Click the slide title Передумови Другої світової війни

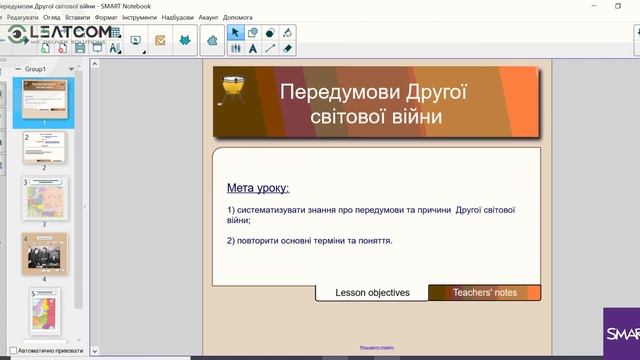374,104
